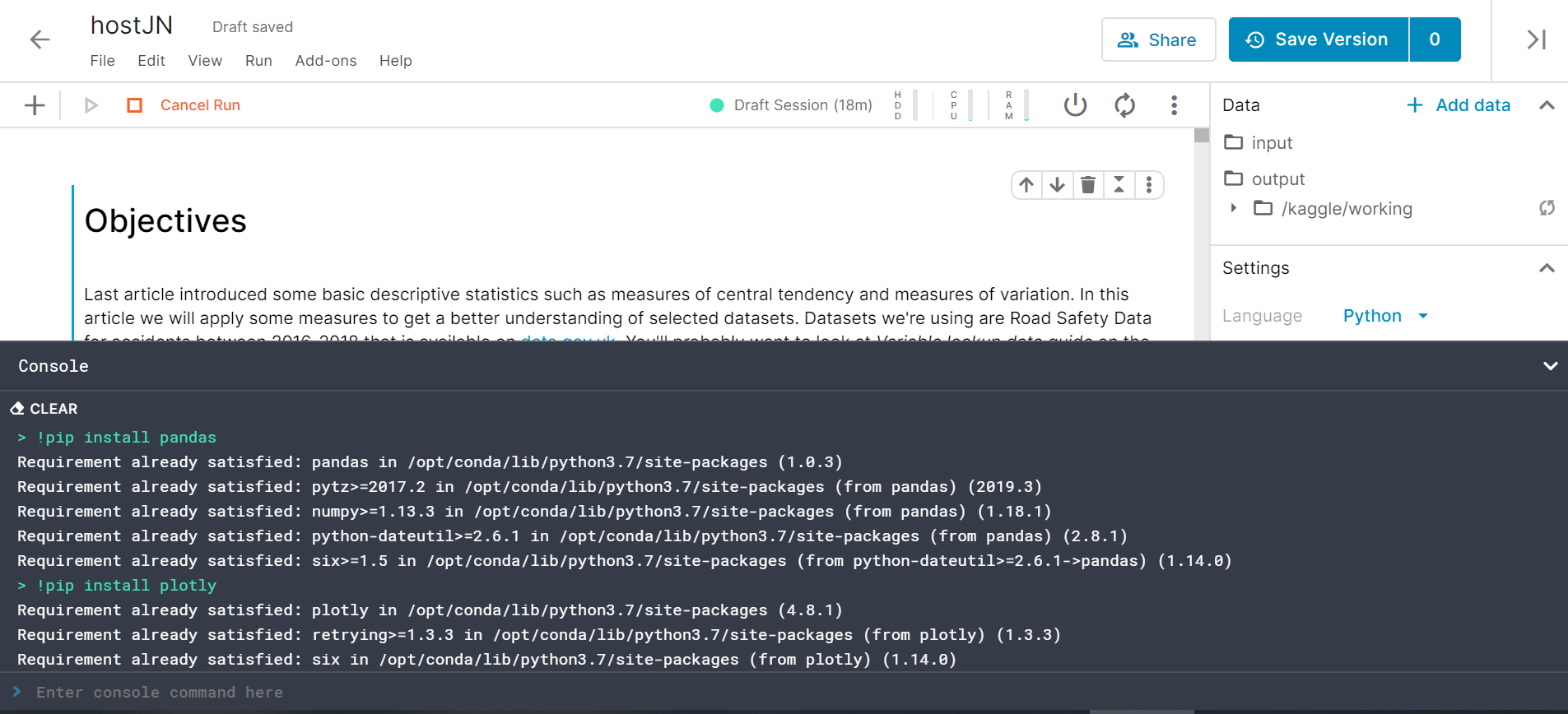
Task: Open the version count 0 button
Action: coord(1435,39)
